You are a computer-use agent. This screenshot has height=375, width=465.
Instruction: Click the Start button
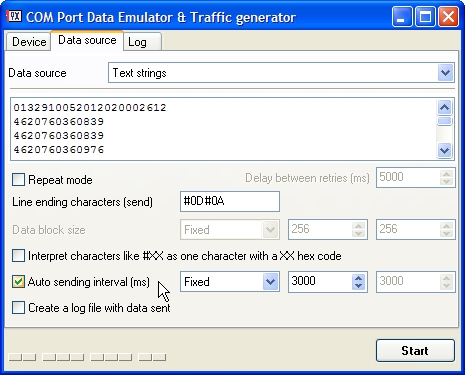pyautogui.click(x=415, y=350)
